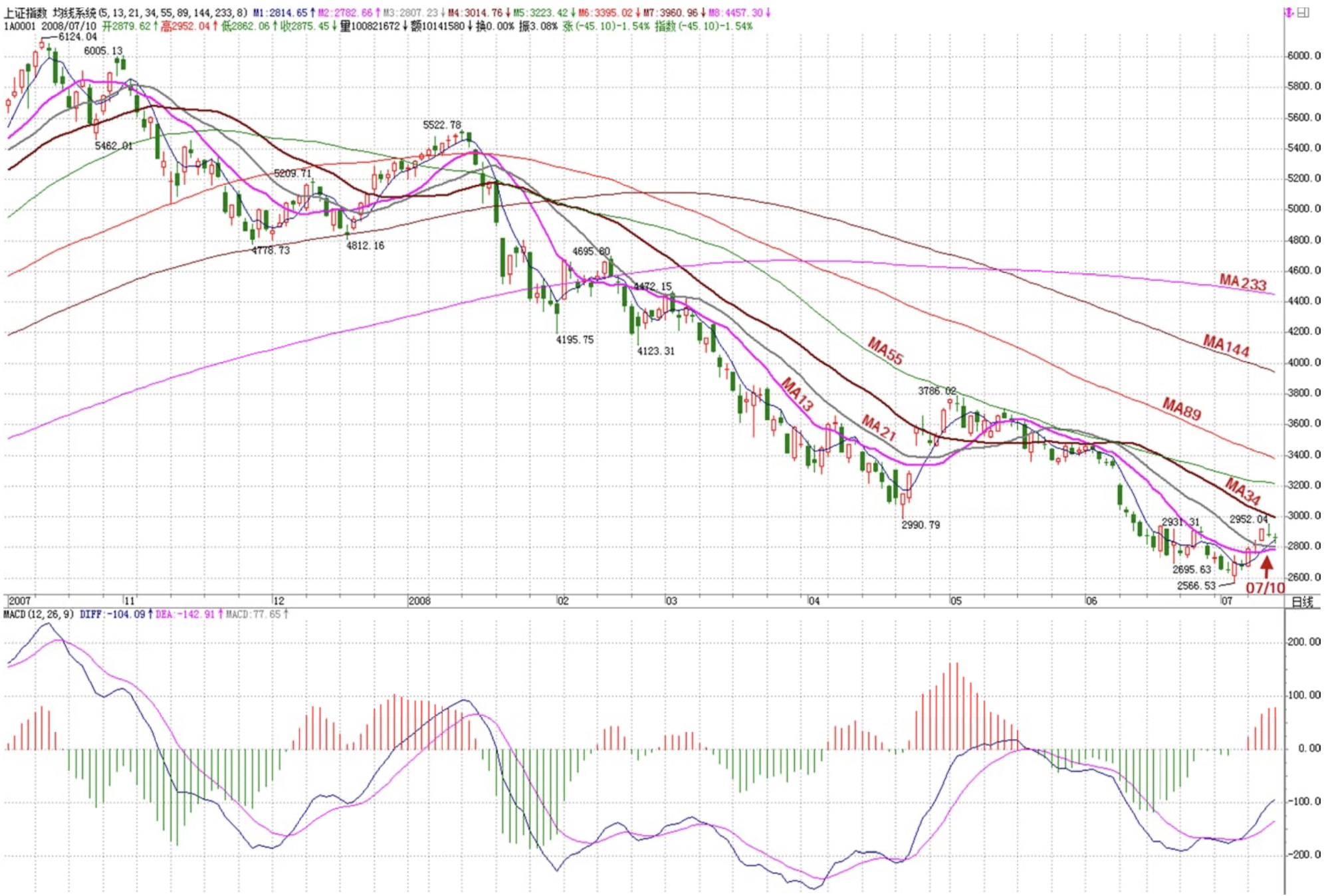Screen dimensions: 1328x896
Task: Click the MACD(12,26,9) indicator label
Action: tap(39, 614)
